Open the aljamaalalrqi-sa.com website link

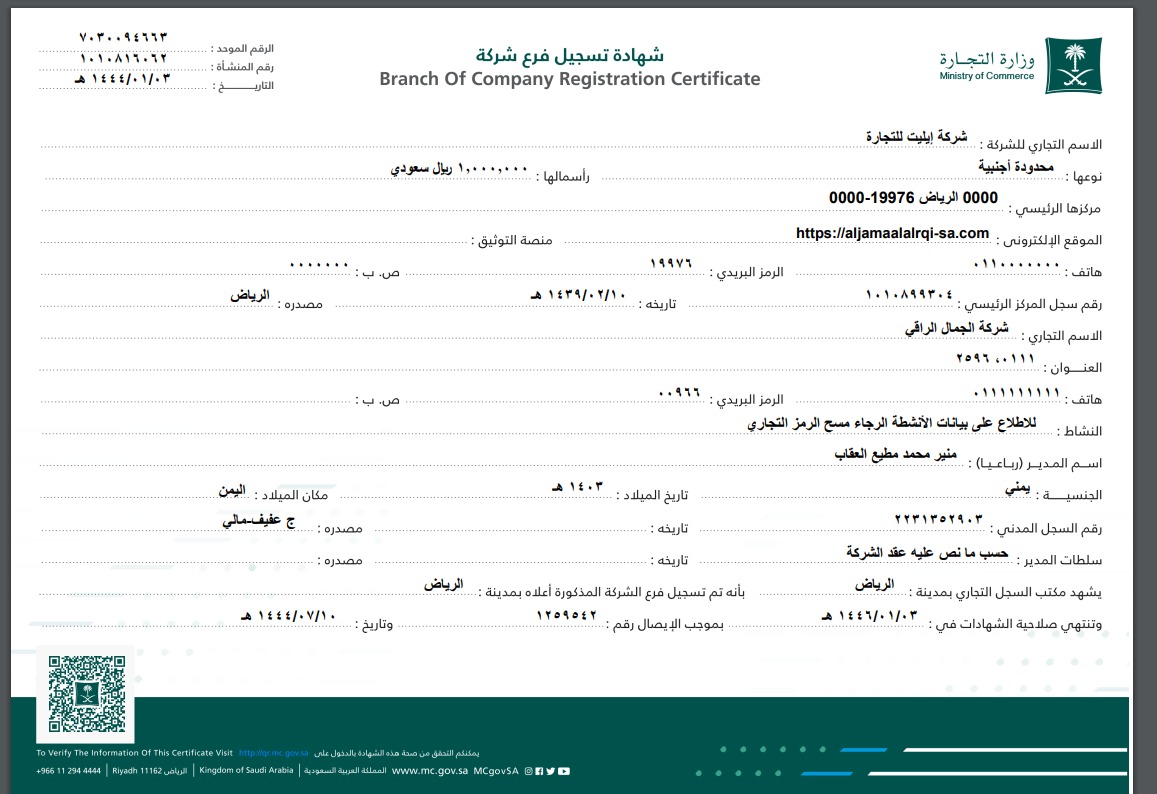[x=892, y=234]
